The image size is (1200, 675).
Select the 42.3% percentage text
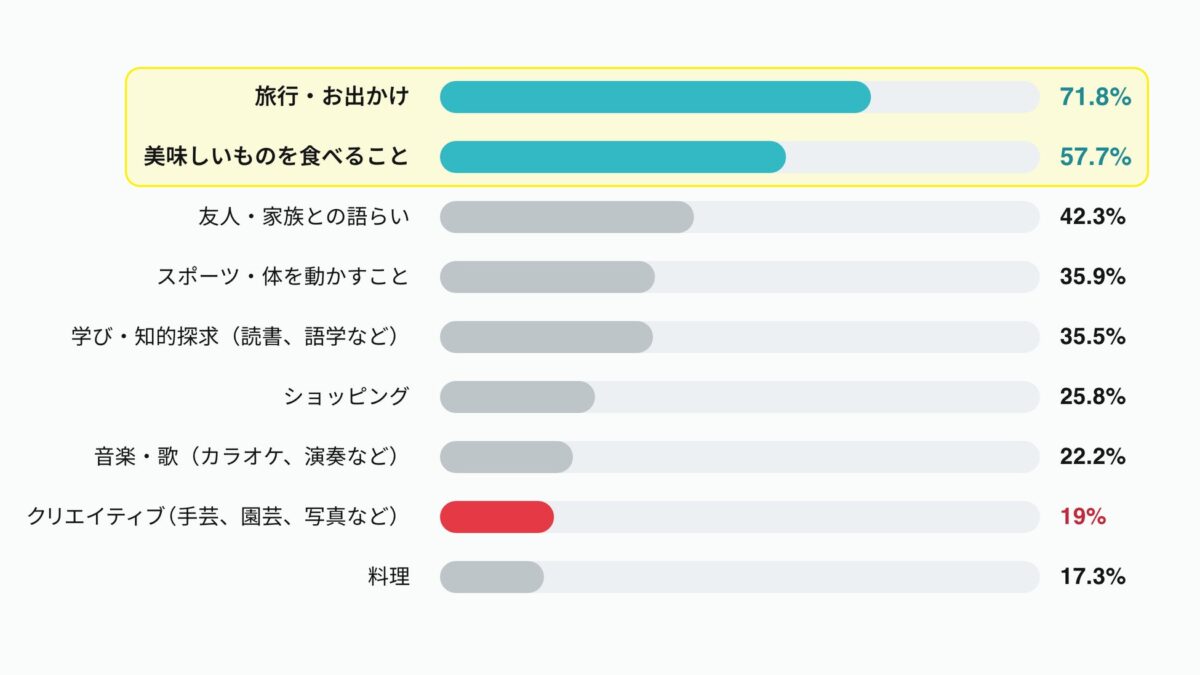pos(1093,217)
